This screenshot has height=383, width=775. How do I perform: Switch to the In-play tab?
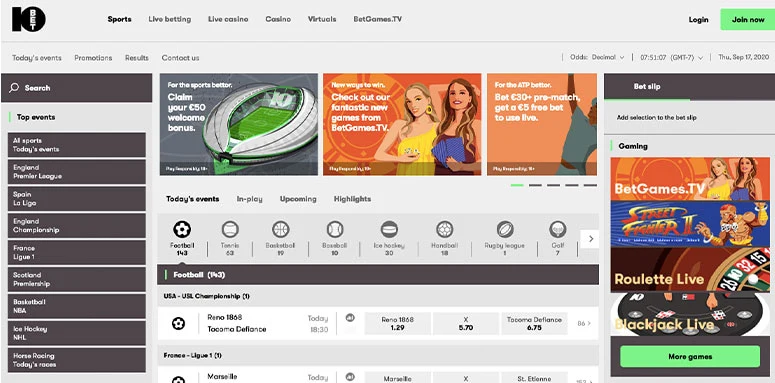click(x=249, y=199)
